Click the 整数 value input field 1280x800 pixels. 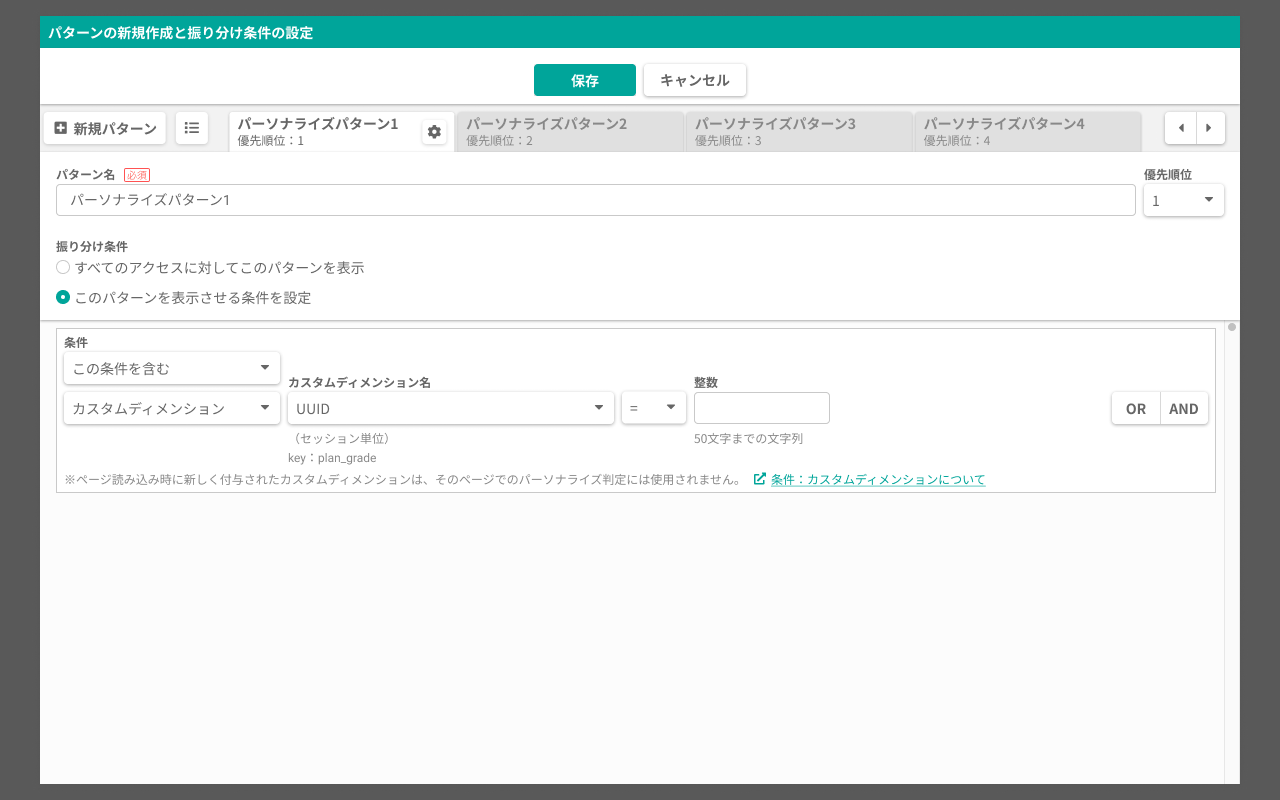[762, 408]
